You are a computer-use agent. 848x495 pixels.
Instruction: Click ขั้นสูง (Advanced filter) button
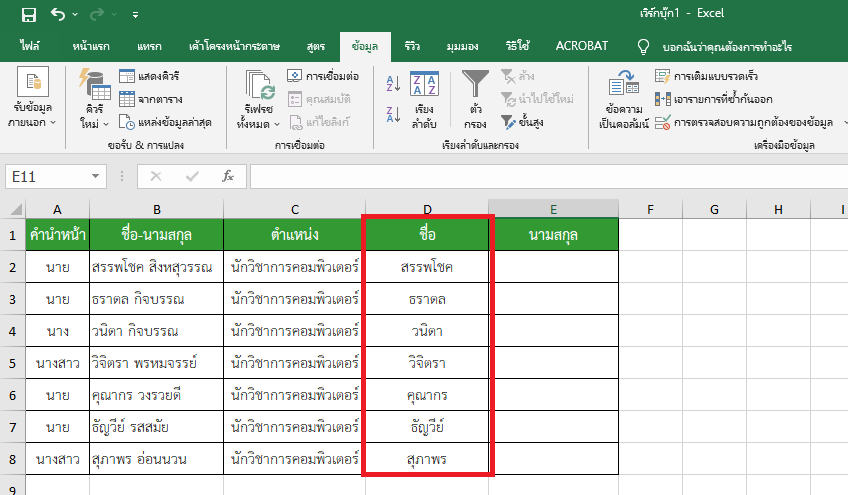[x=522, y=122]
